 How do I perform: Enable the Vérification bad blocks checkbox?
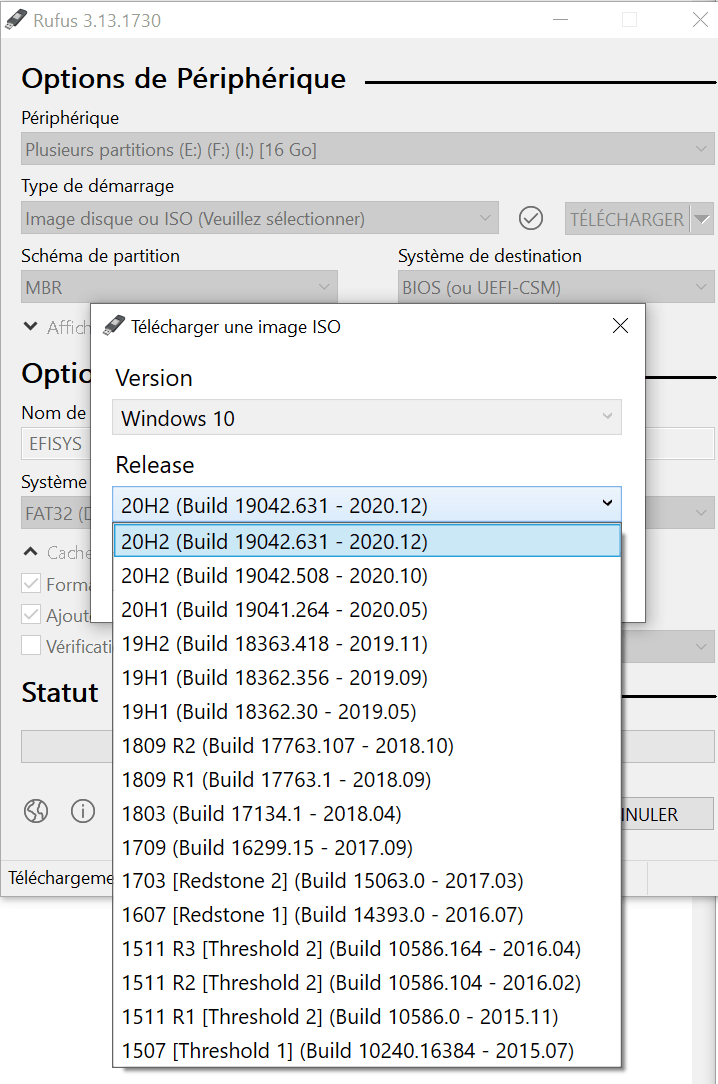[x=31, y=645]
